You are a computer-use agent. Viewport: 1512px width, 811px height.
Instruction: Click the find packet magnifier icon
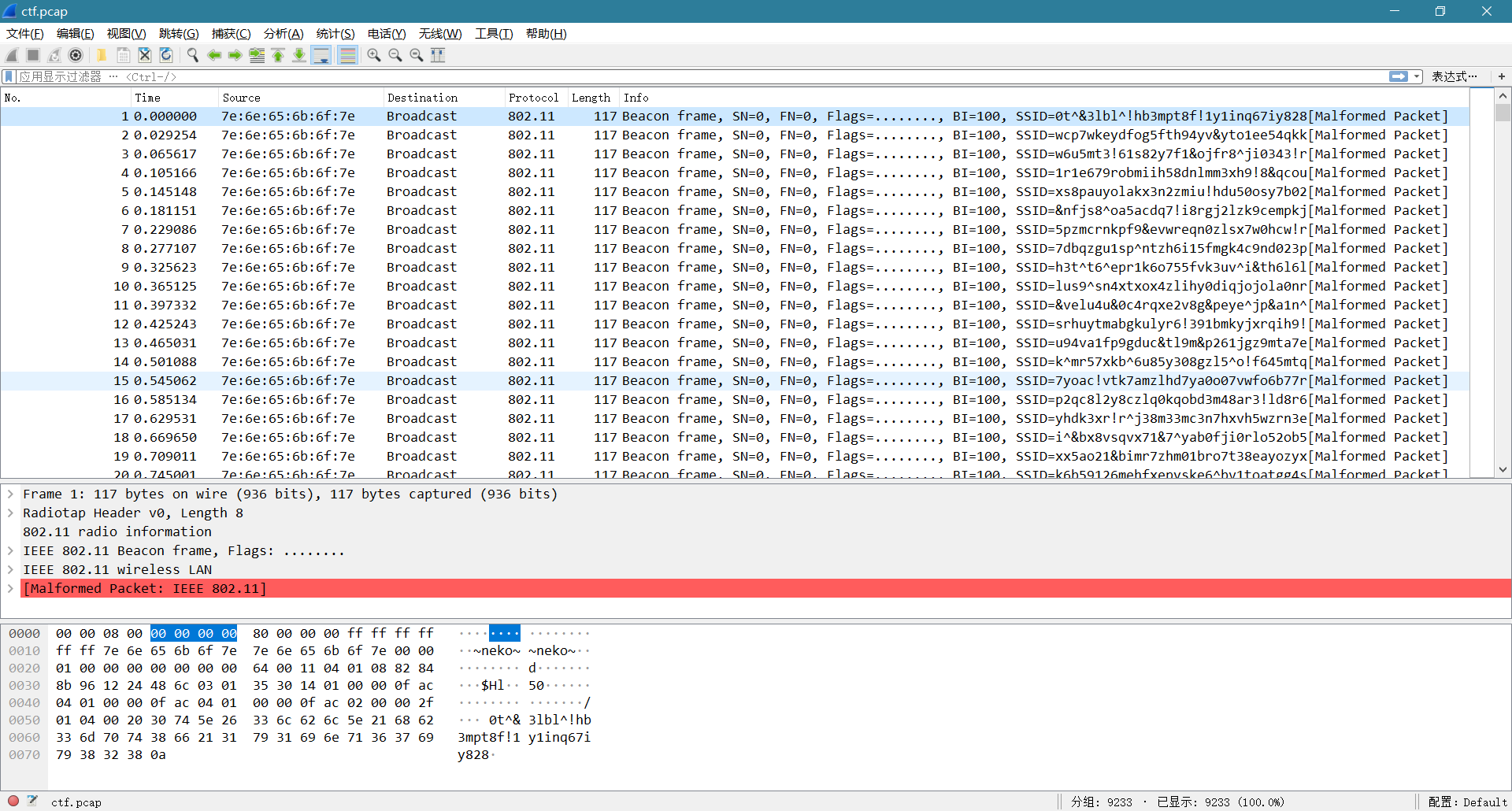pos(192,55)
